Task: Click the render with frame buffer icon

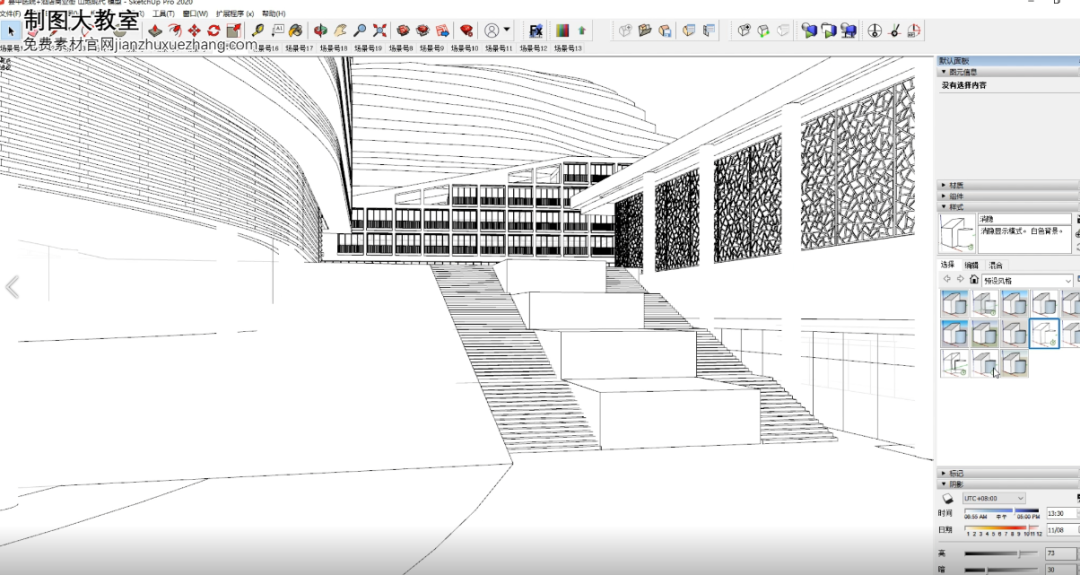Action: coord(828,30)
